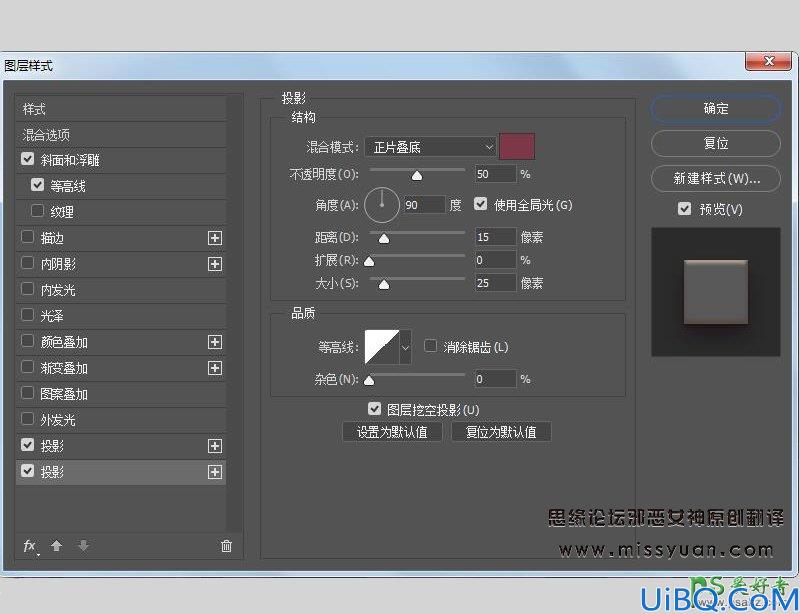The image size is (800, 614).
Task: Click the 复位 button
Action: coord(716,143)
